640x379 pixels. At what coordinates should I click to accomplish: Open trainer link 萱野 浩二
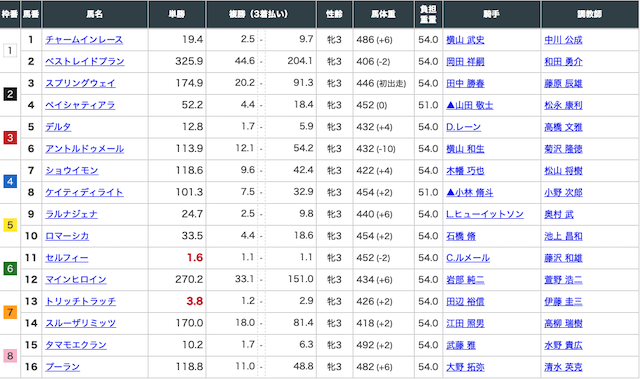click(563, 280)
